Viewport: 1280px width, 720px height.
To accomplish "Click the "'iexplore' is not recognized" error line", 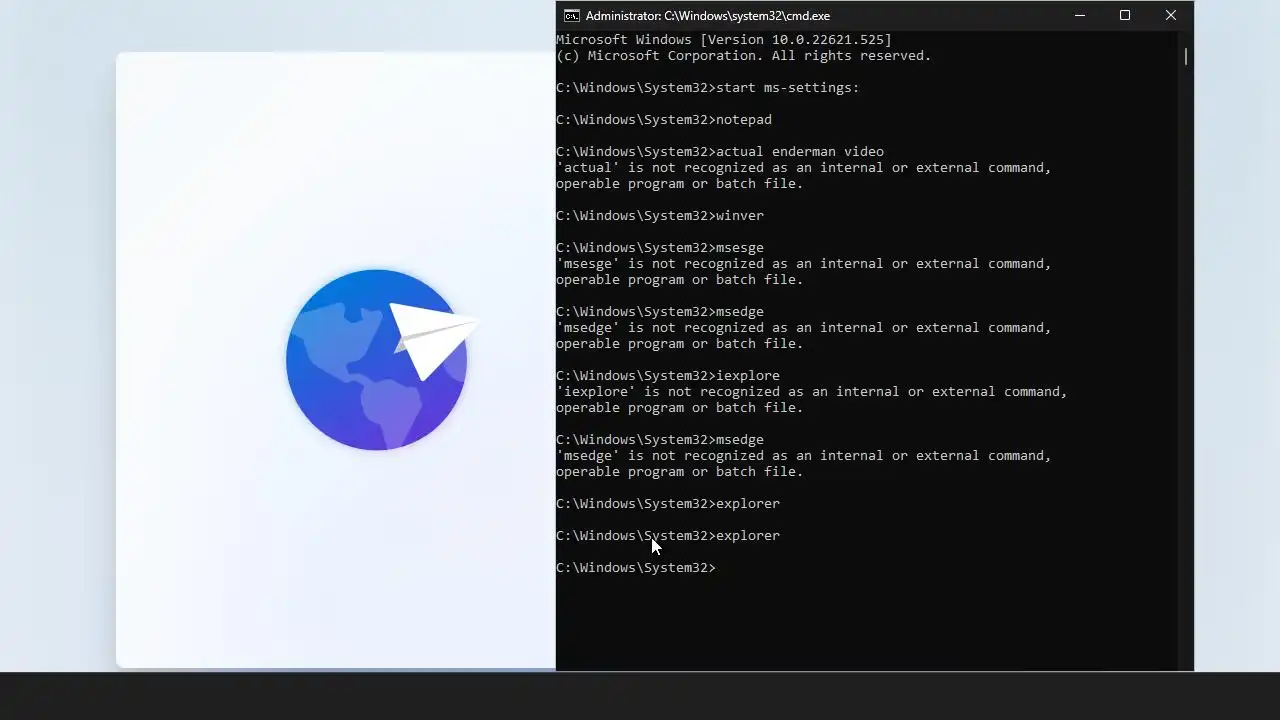I will pyautogui.click(x=812, y=392).
